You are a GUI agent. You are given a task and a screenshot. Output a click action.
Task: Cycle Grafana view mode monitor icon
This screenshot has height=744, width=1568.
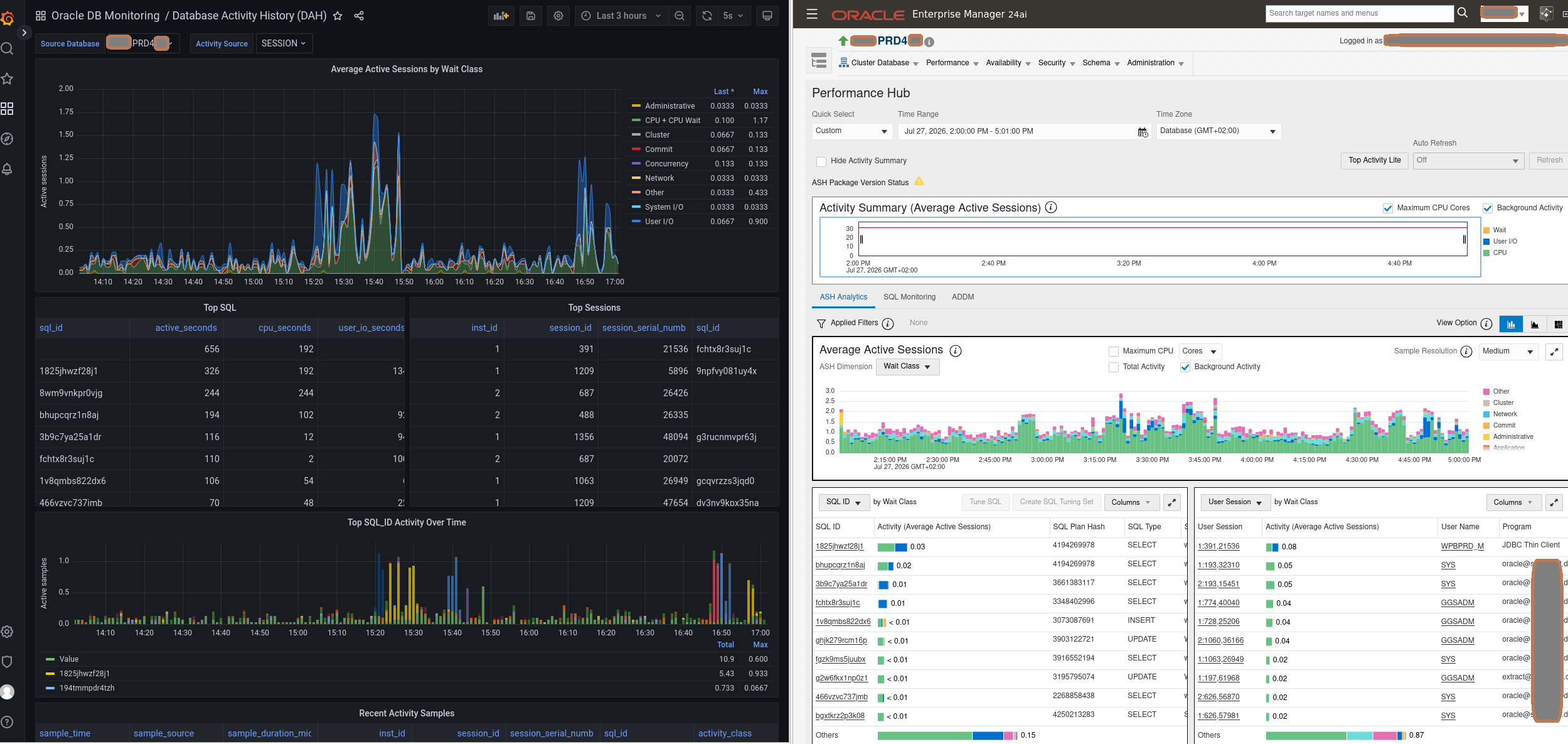coord(767,16)
